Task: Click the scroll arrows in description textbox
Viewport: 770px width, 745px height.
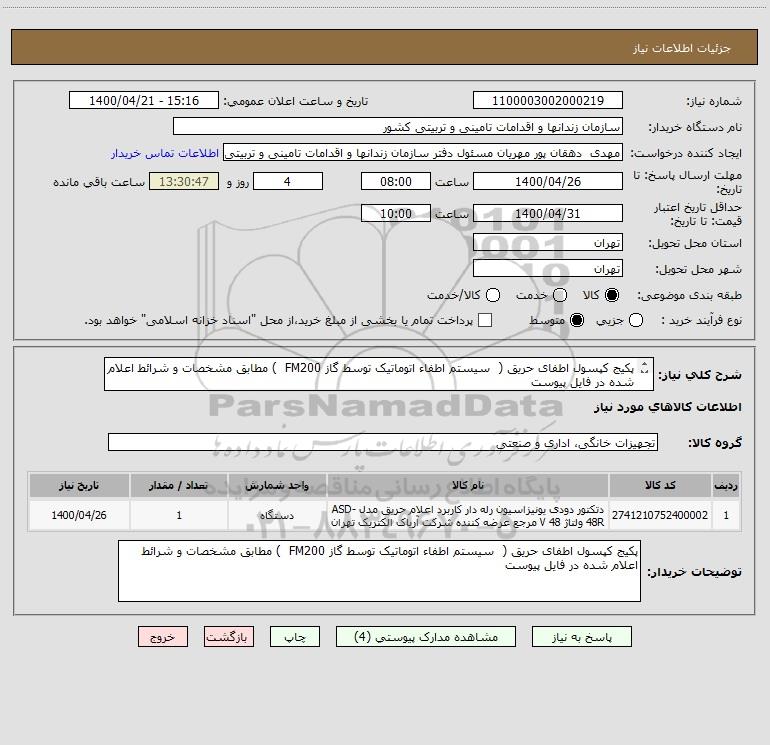Action: pos(645,367)
